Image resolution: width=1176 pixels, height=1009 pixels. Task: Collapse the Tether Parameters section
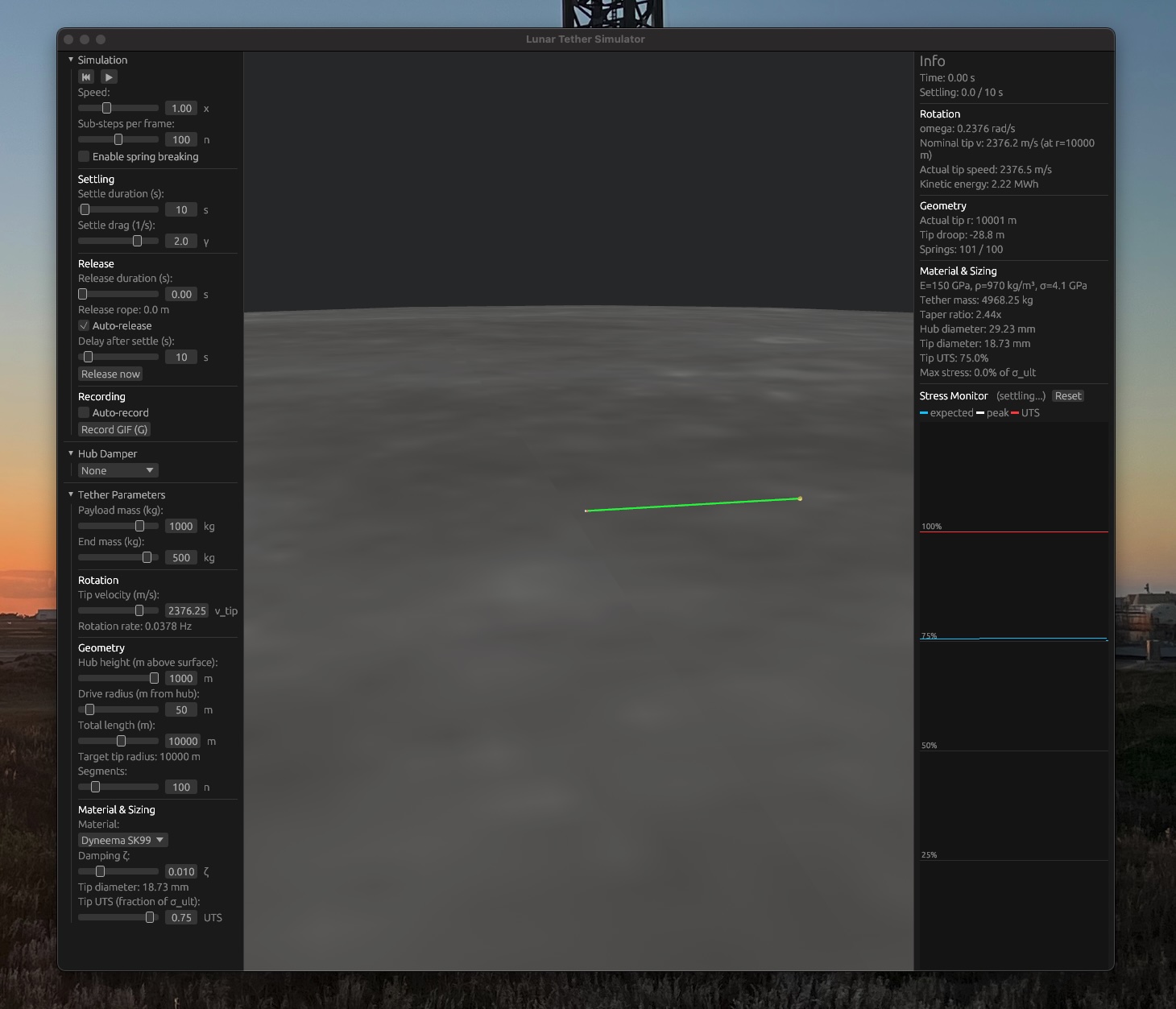pos(71,494)
